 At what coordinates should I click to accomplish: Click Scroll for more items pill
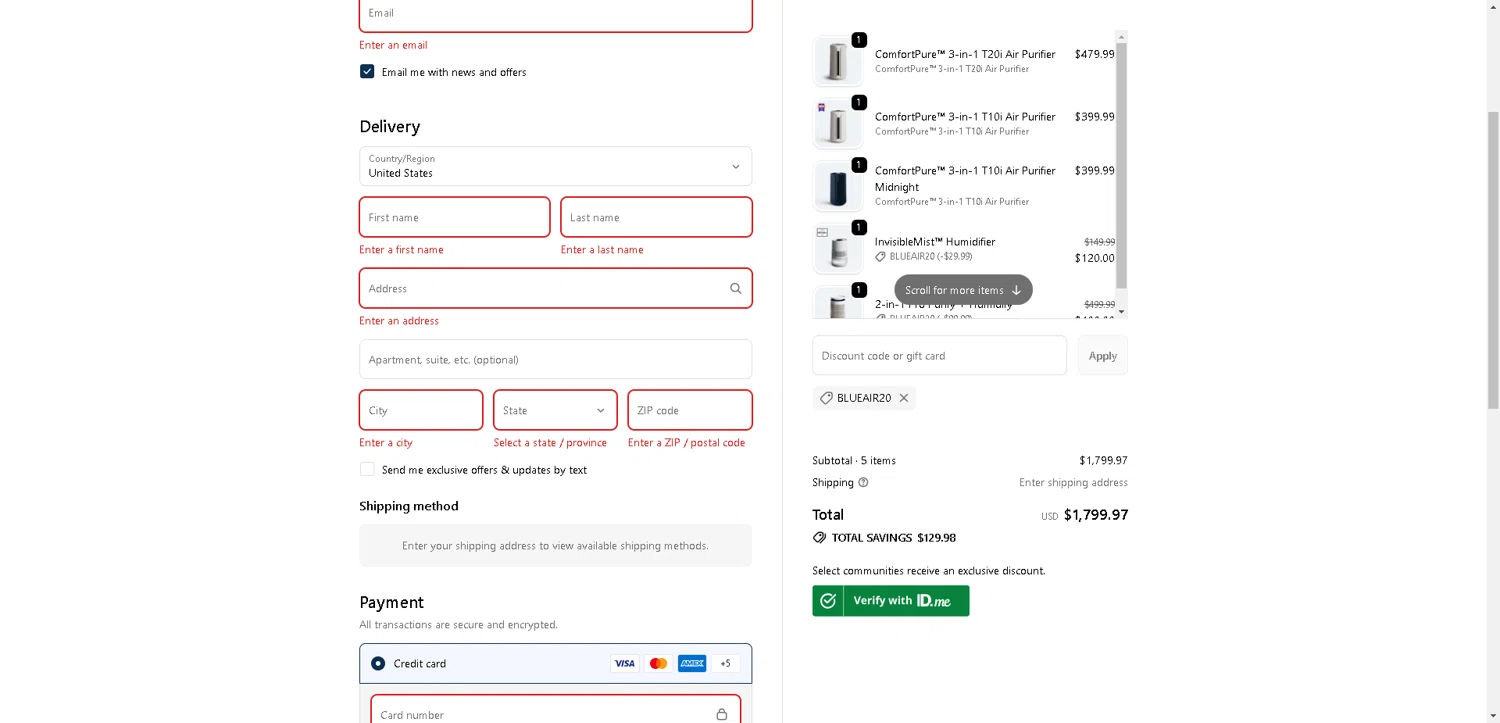tap(963, 290)
